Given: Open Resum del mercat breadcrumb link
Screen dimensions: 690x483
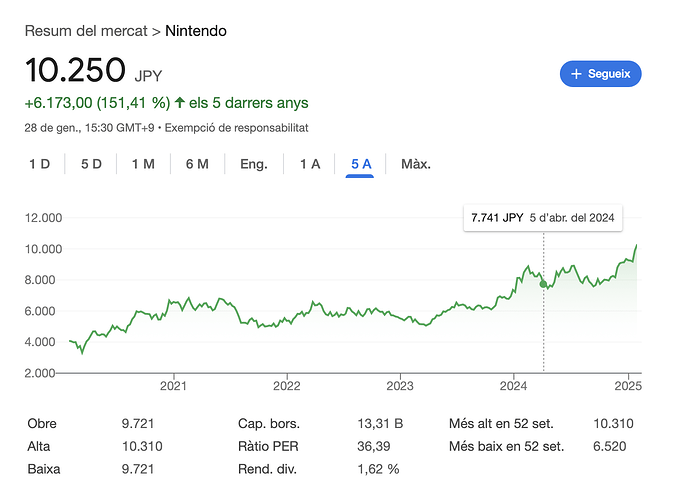Looking at the screenshot, I should [x=86, y=31].
